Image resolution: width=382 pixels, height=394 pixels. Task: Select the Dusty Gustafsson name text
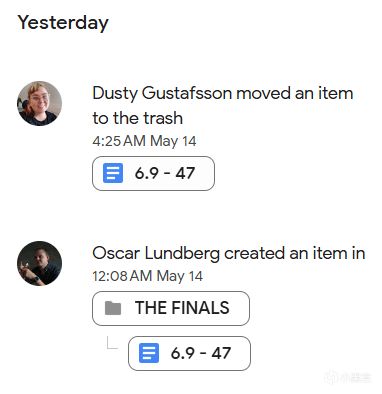pos(162,93)
